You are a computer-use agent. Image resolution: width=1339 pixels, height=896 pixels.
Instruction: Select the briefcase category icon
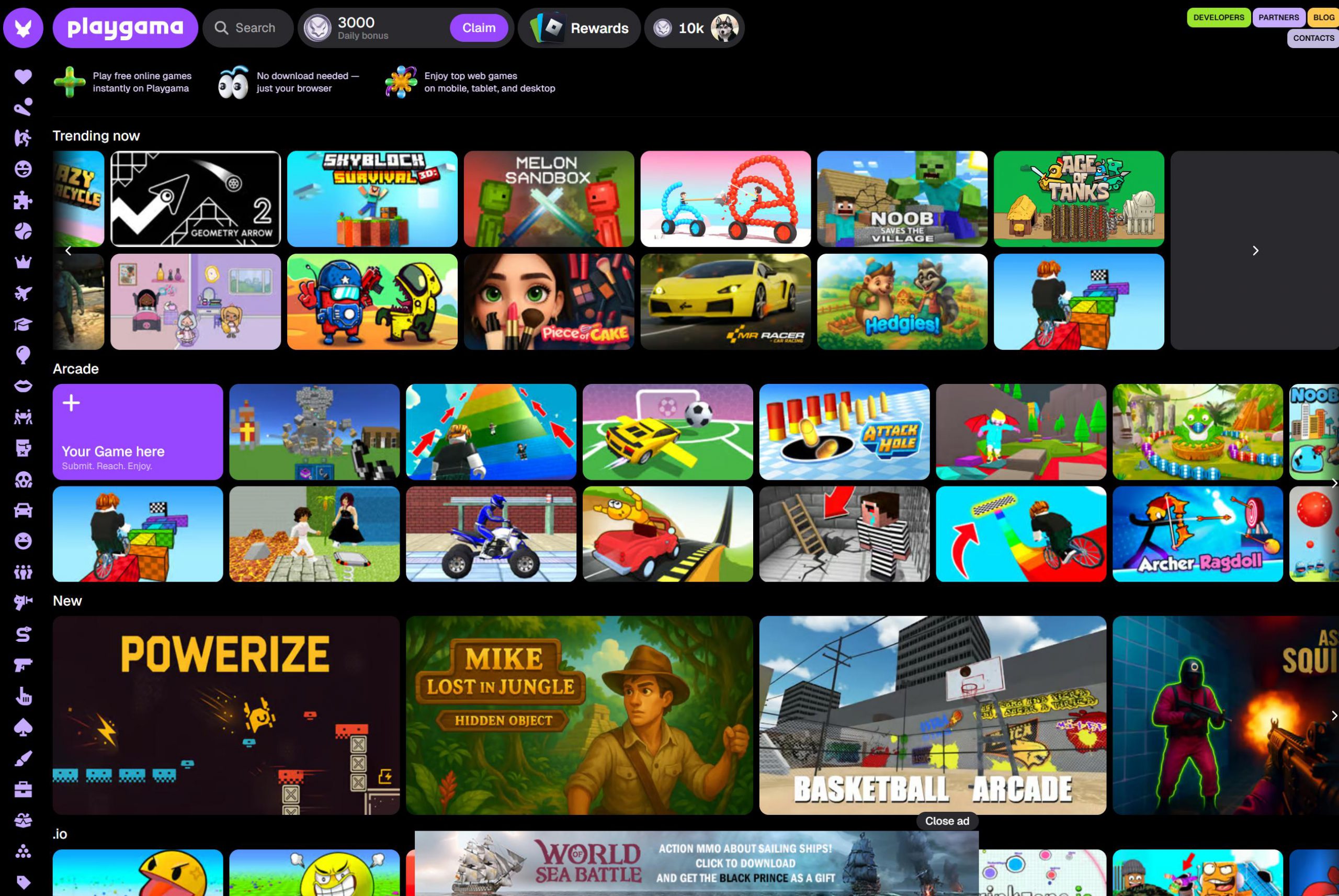23,789
